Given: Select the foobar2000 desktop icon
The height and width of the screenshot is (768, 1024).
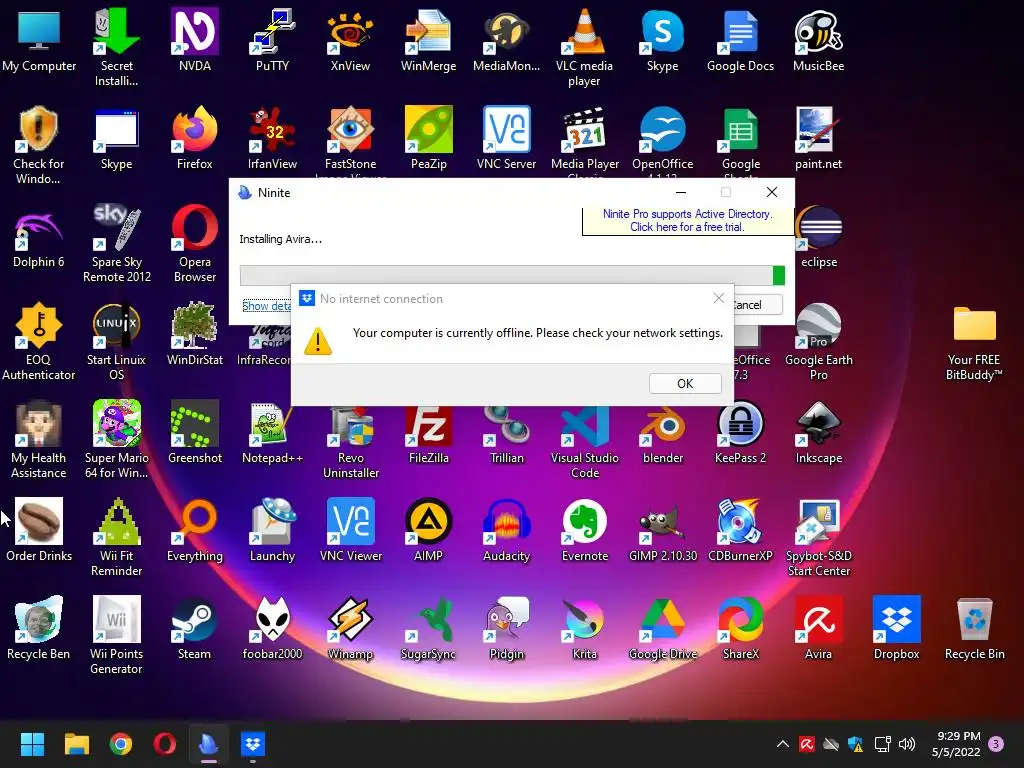Looking at the screenshot, I should (x=272, y=628).
